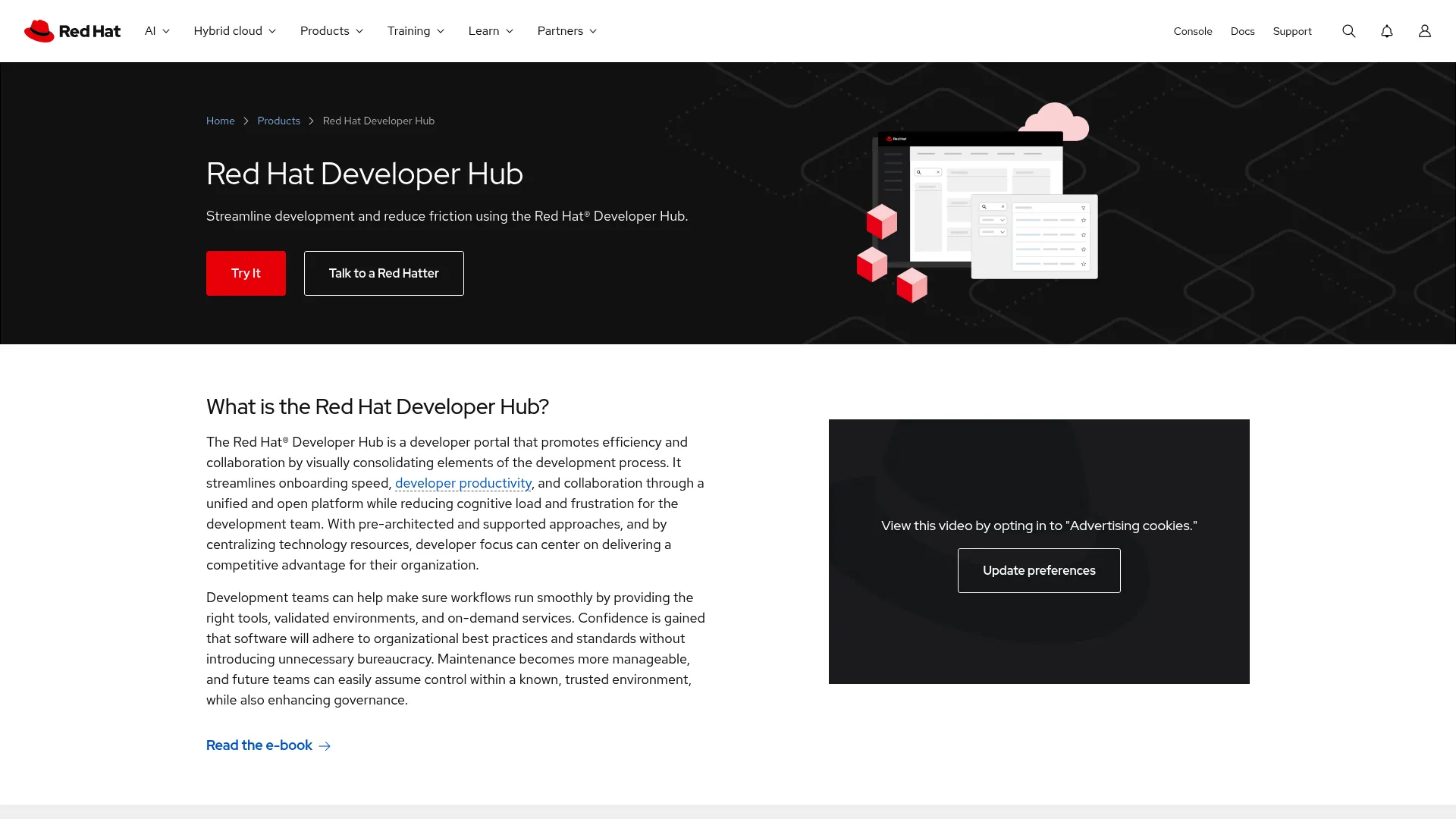Expand the Learn menu

click(x=491, y=31)
